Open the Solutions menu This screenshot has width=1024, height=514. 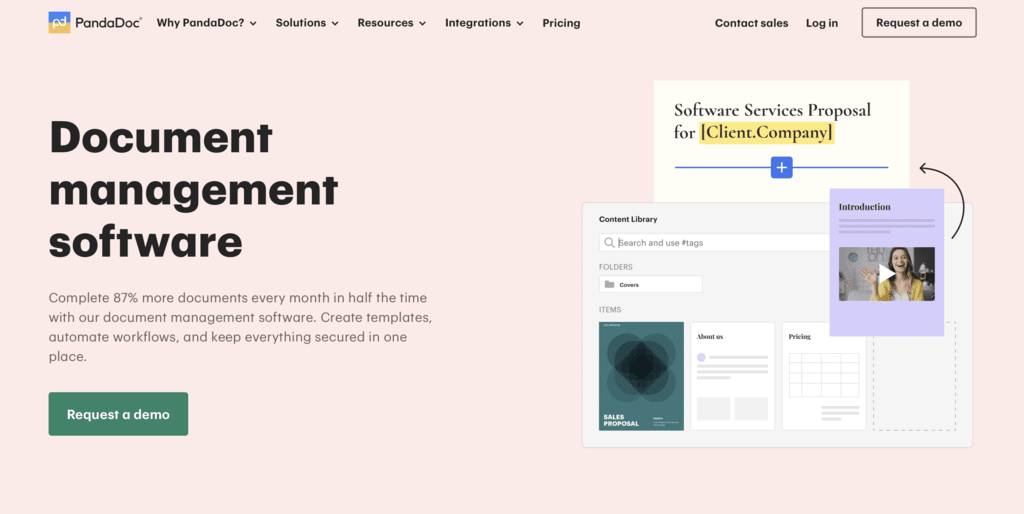pos(307,23)
